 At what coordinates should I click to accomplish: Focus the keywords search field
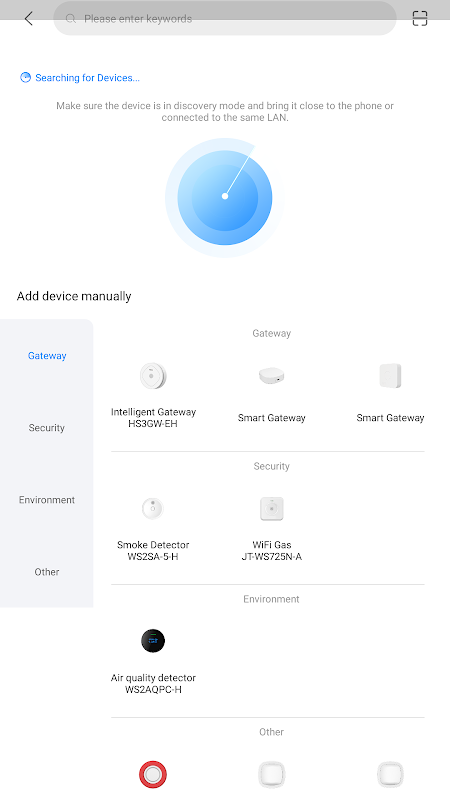point(225,19)
